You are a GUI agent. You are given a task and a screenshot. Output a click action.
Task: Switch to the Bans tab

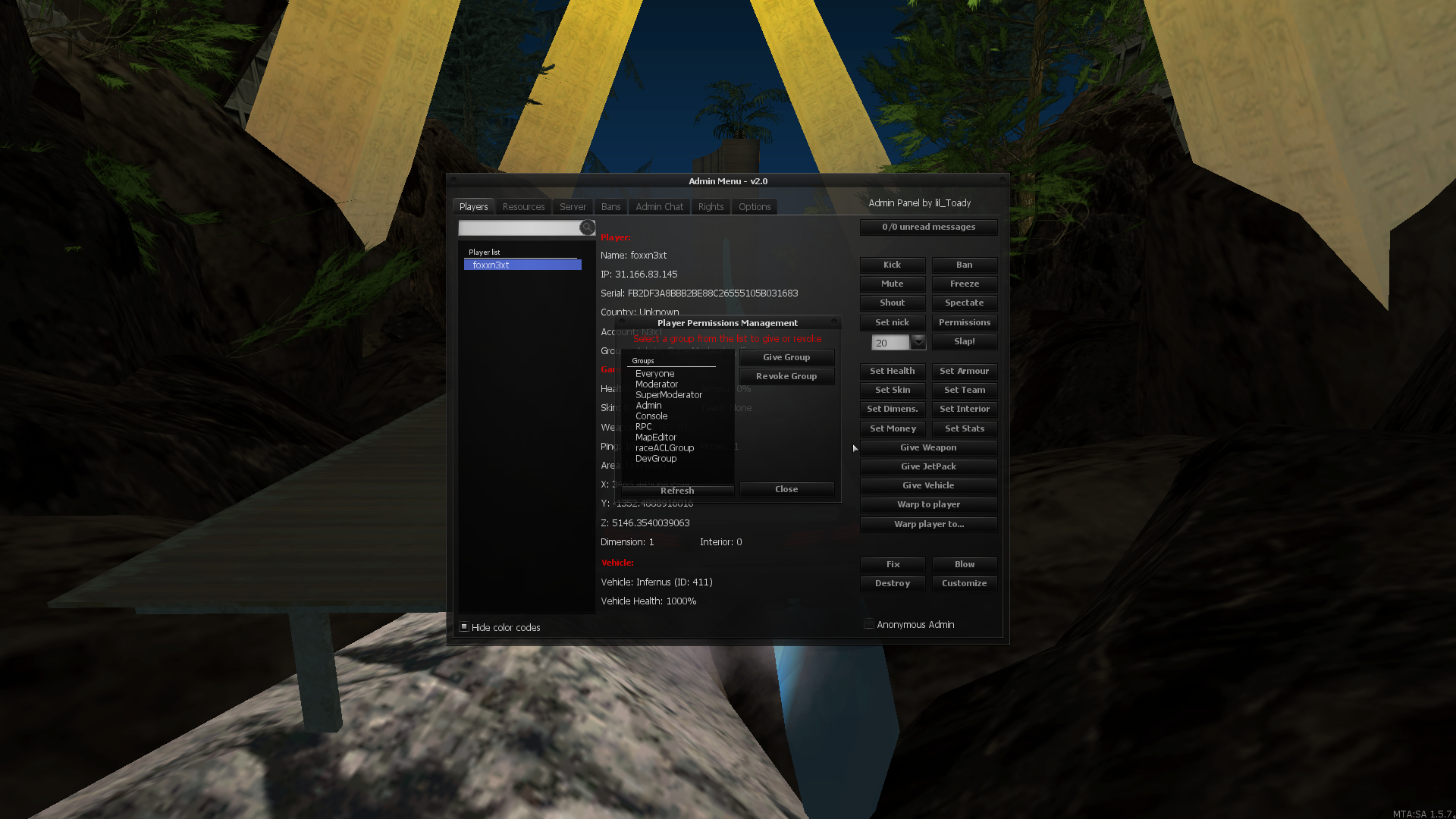coord(610,206)
